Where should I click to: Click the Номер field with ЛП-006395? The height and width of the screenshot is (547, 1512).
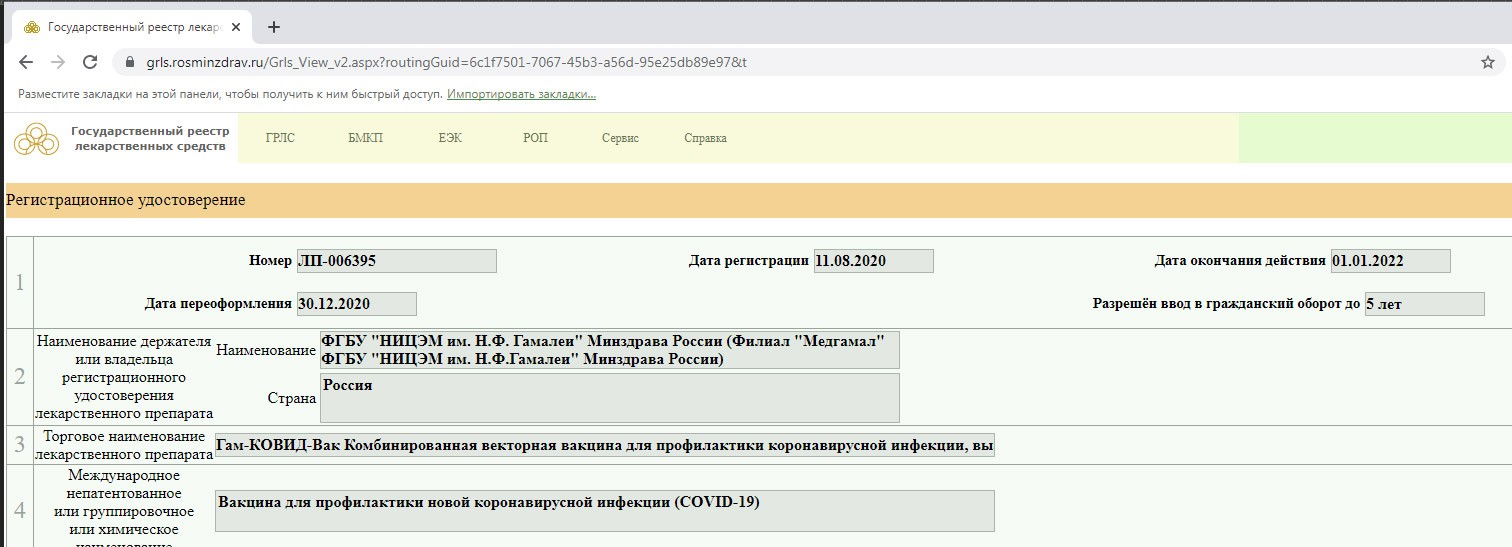pos(396,261)
